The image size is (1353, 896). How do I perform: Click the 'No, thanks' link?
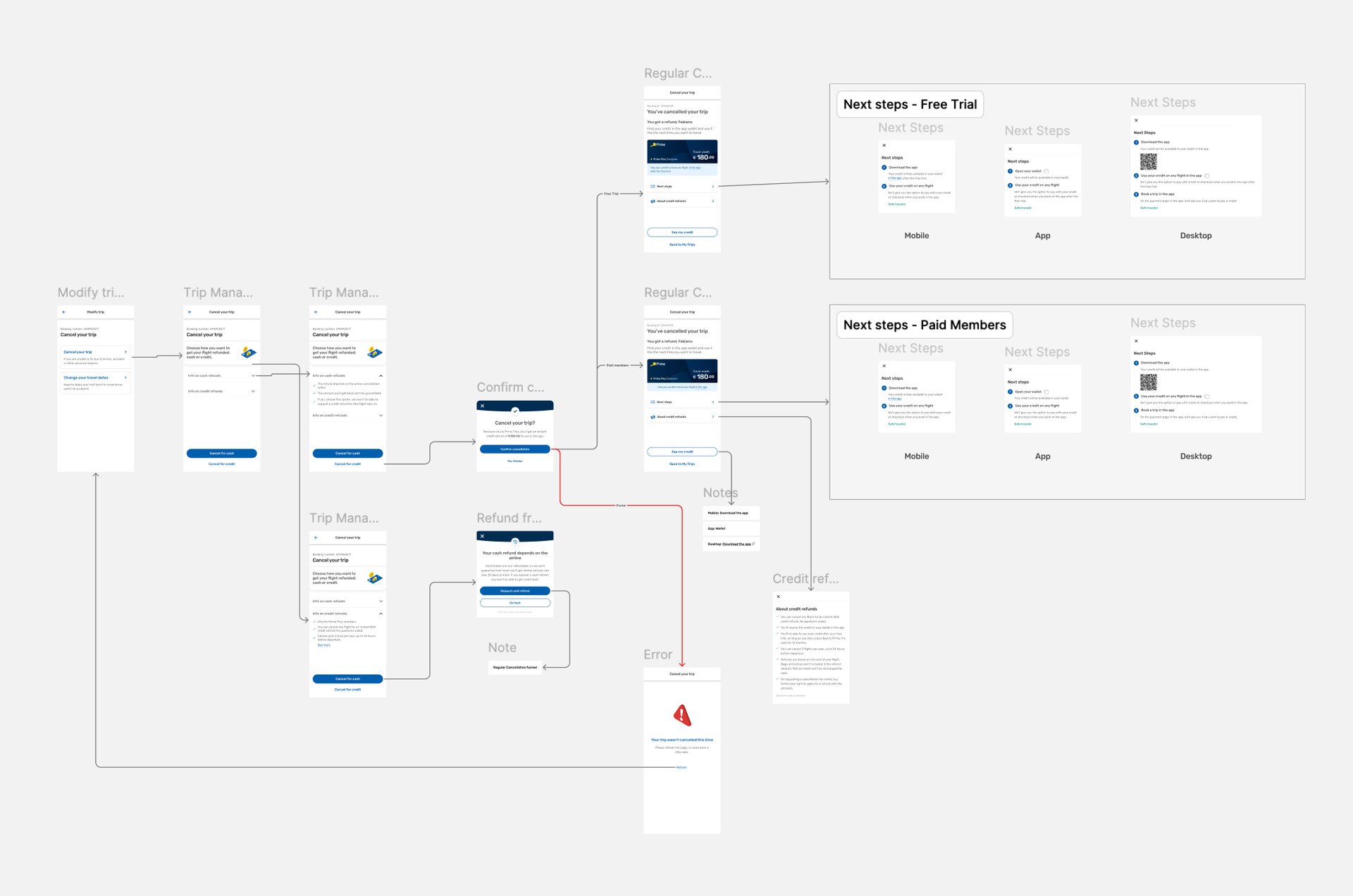click(515, 461)
